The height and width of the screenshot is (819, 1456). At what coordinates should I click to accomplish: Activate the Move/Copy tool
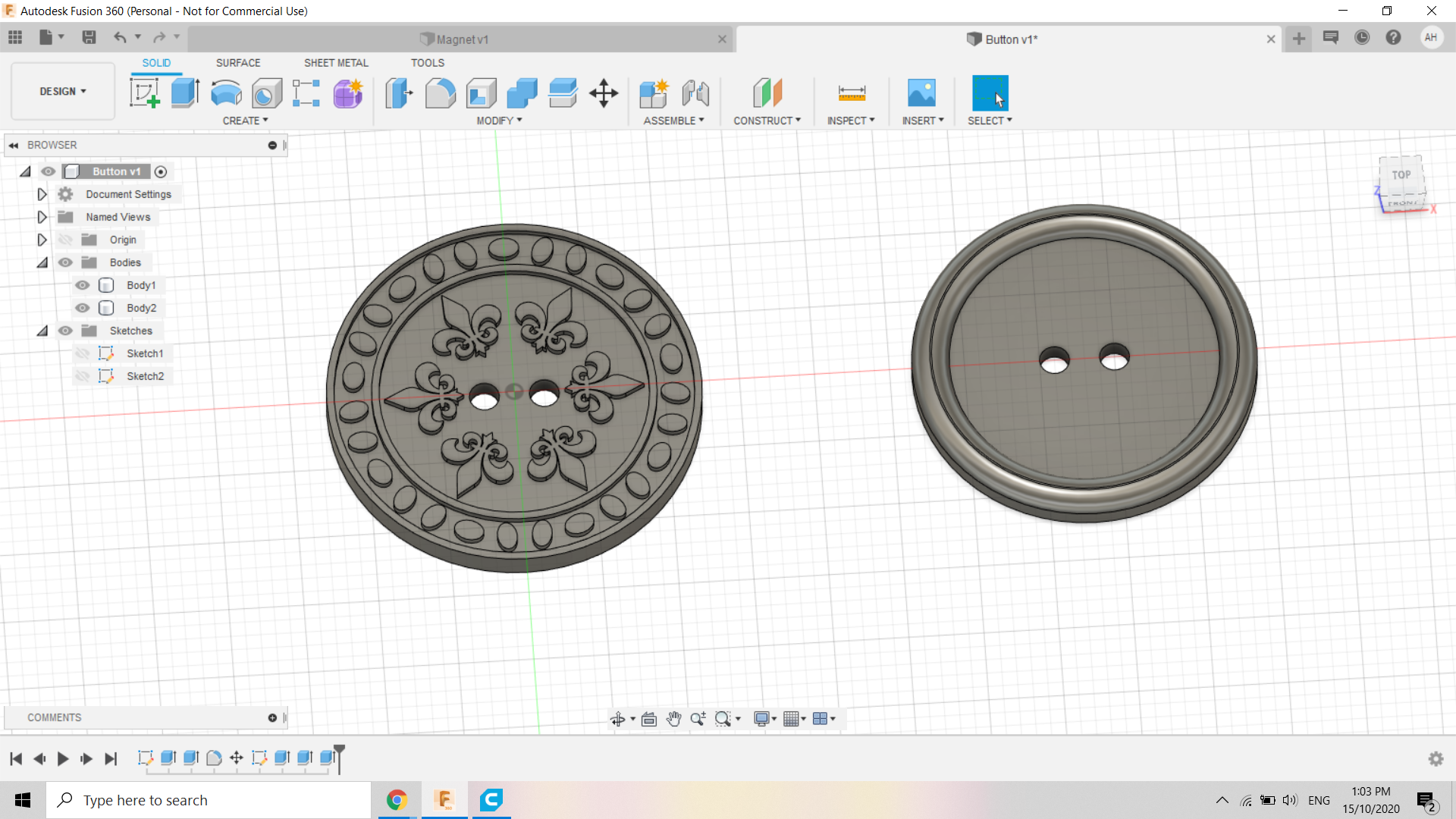click(x=603, y=92)
